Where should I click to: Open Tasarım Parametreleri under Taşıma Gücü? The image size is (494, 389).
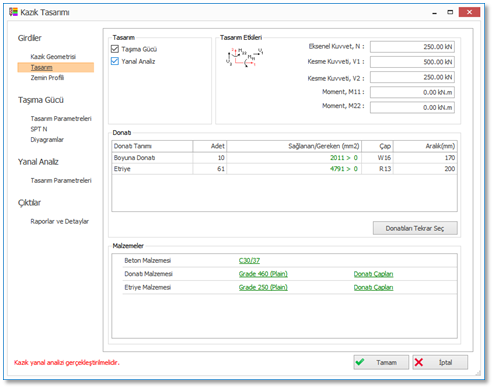[x=61, y=119]
